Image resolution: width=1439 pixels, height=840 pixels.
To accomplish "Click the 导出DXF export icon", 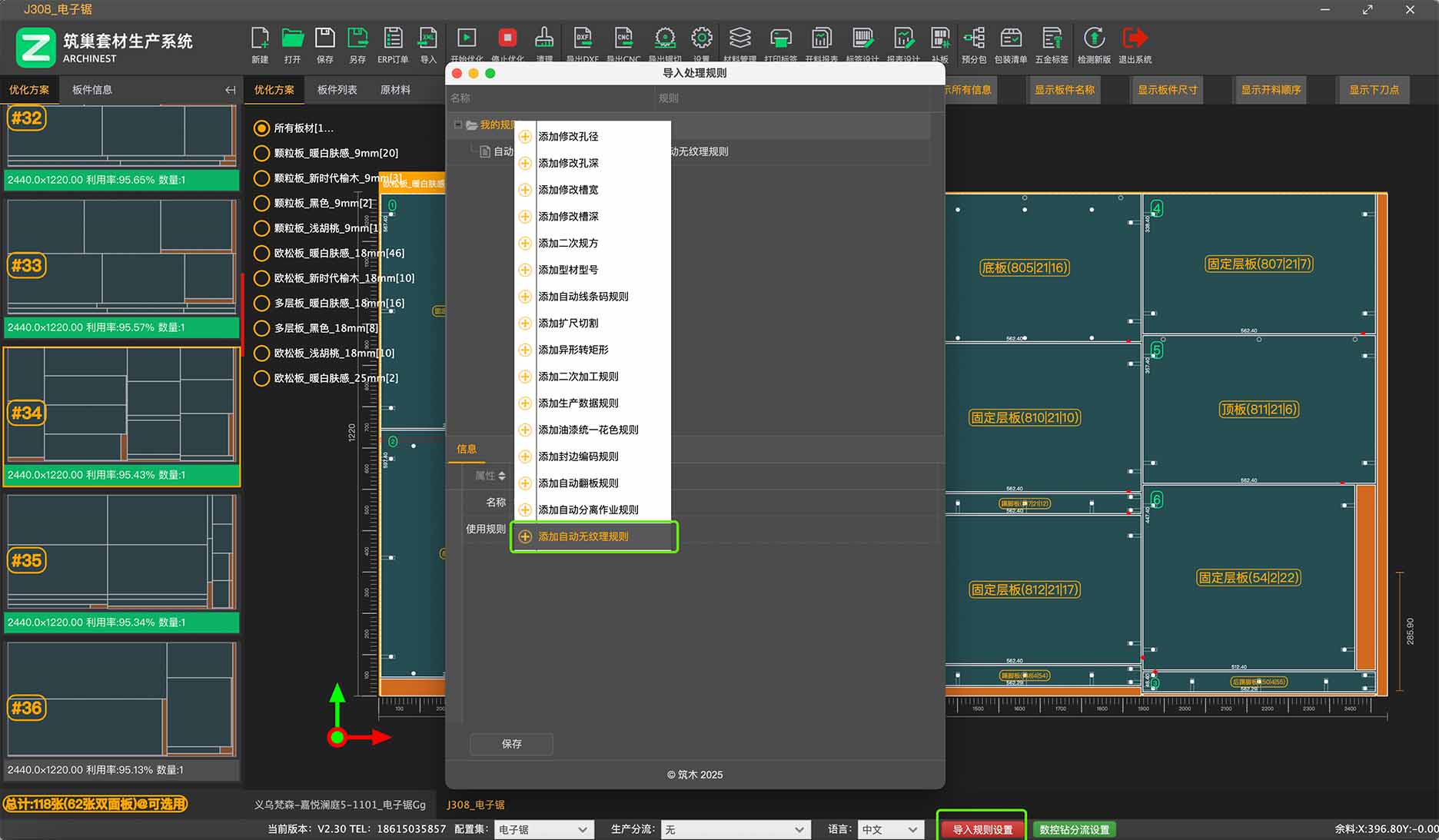I will [583, 38].
